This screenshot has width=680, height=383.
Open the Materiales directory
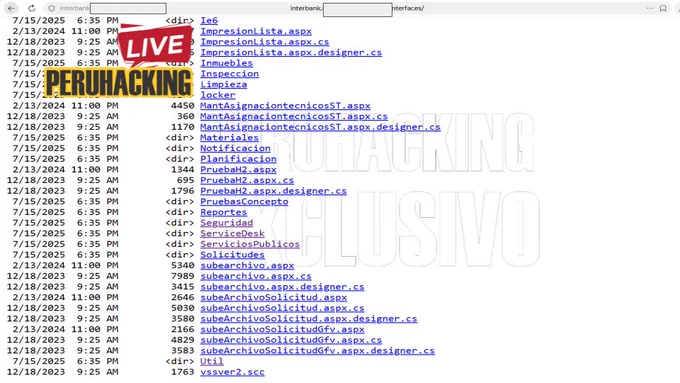229,137
